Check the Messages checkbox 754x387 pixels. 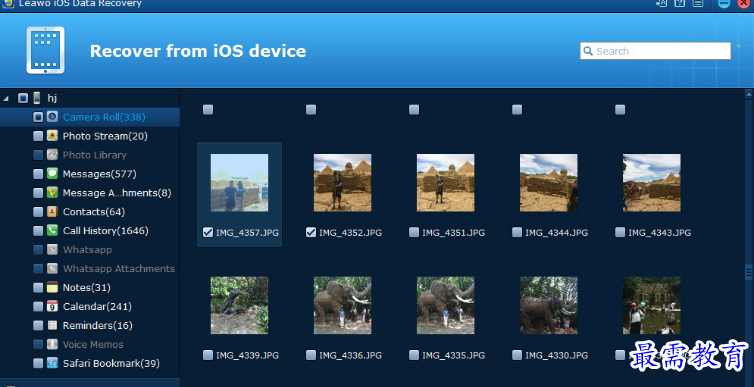point(38,174)
